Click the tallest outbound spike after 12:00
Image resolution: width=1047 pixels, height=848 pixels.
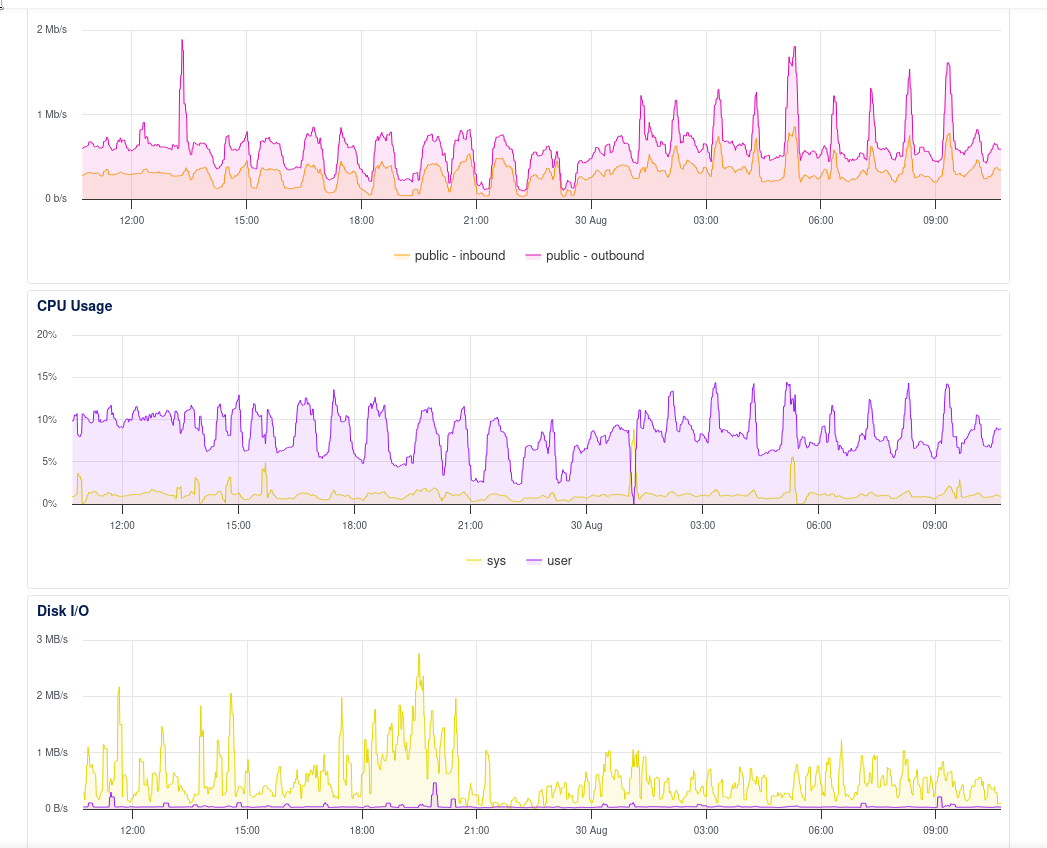(182, 42)
